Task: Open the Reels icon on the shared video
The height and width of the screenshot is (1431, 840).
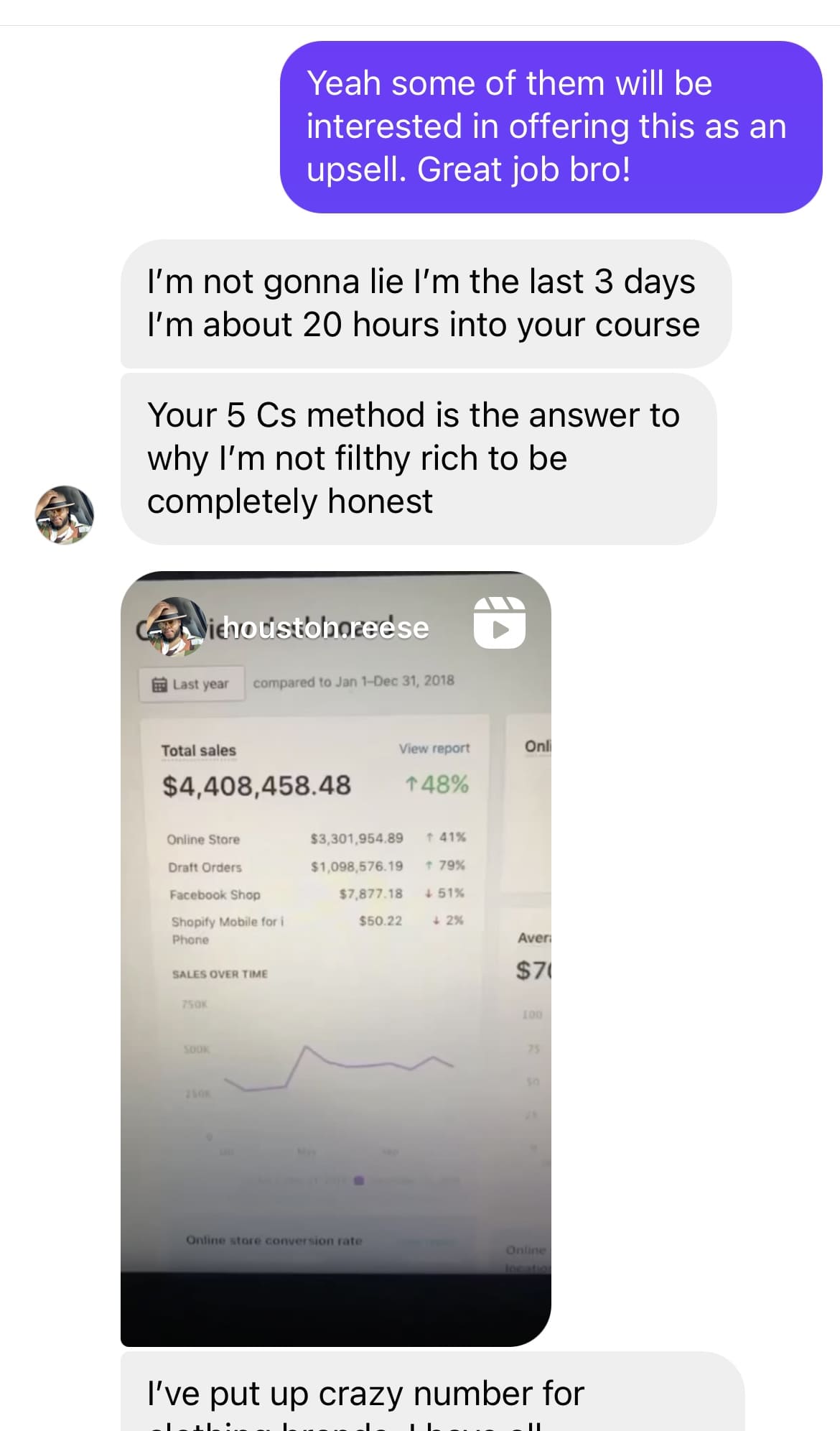Action: pyautogui.click(x=500, y=622)
